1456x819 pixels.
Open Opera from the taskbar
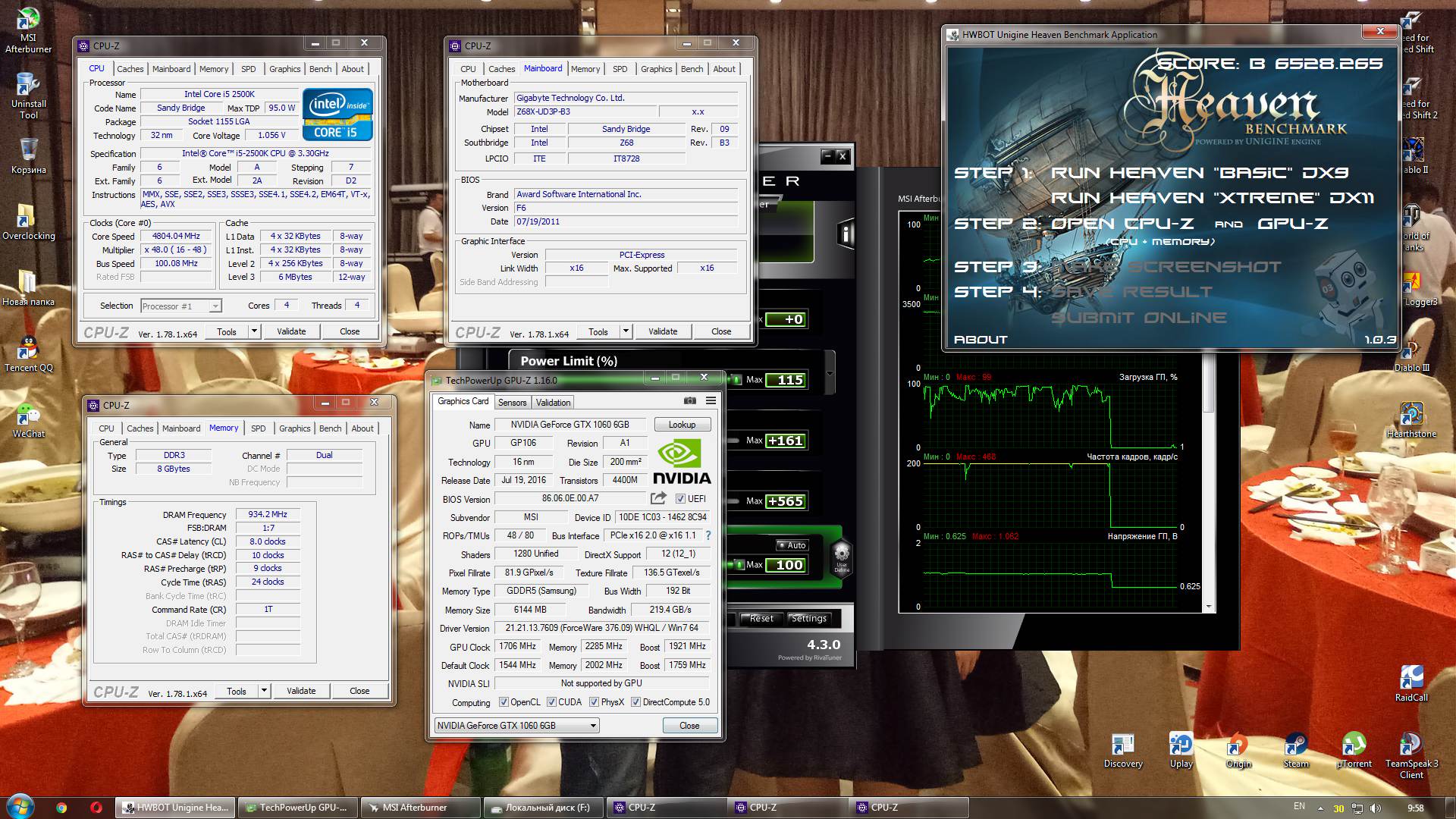[x=96, y=808]
